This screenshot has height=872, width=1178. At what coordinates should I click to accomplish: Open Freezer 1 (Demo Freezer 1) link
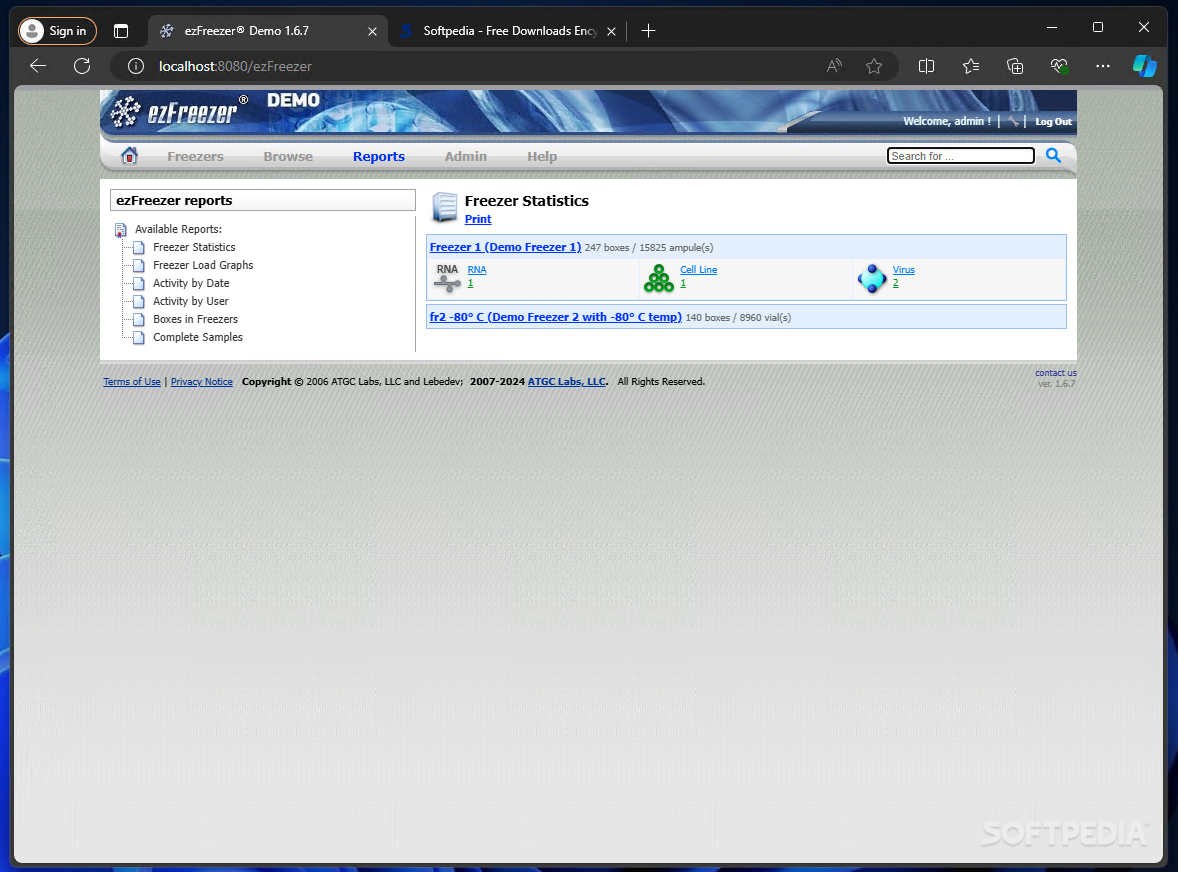point(505,247)
